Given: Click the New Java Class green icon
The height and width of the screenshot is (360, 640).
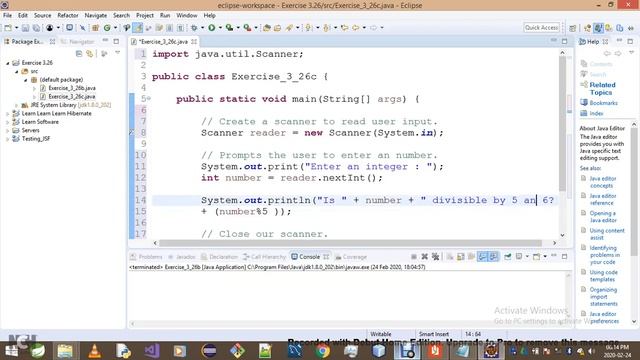Looking at the screenshot, I should (107, 28).
